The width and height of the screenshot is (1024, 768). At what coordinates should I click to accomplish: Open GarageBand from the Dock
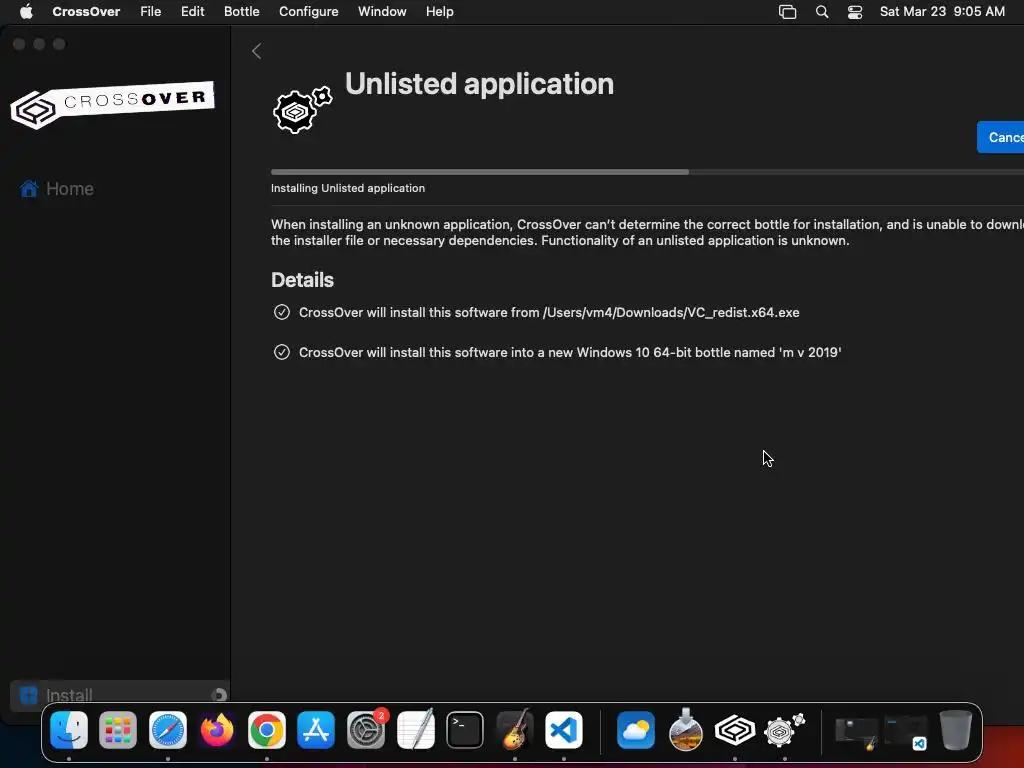pos(515,729)
